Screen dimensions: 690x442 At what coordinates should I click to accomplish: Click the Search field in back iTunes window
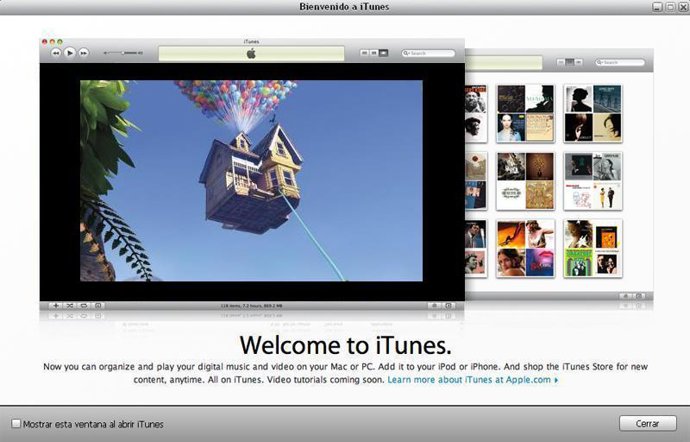pyautogui.click(x=620, y=63)
